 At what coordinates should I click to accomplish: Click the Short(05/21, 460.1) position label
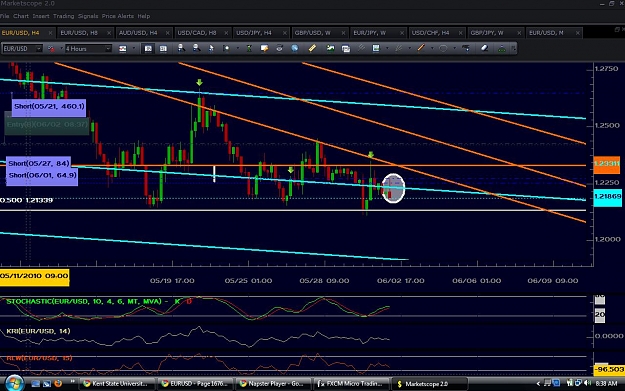pos(49,107)
